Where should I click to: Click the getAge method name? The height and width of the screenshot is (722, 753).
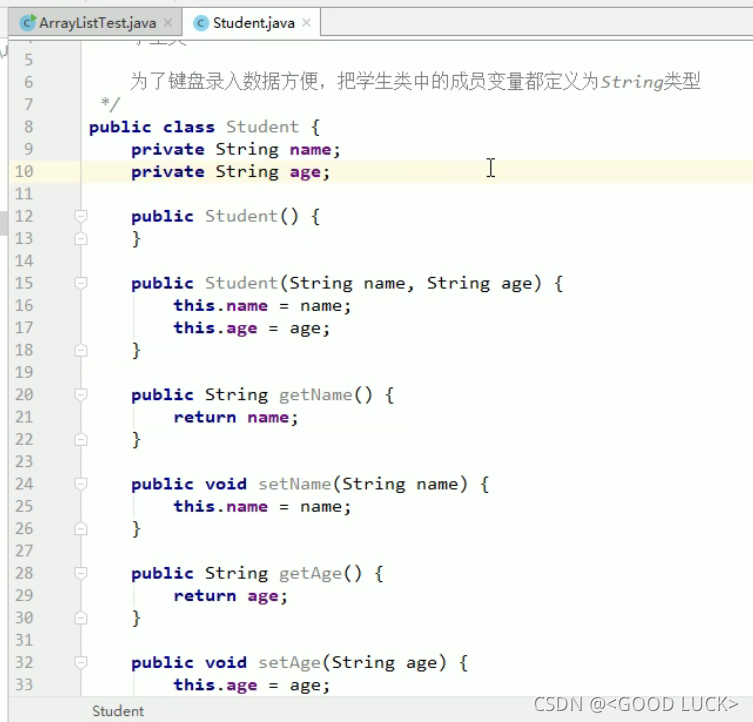click(x=310, y=574)
